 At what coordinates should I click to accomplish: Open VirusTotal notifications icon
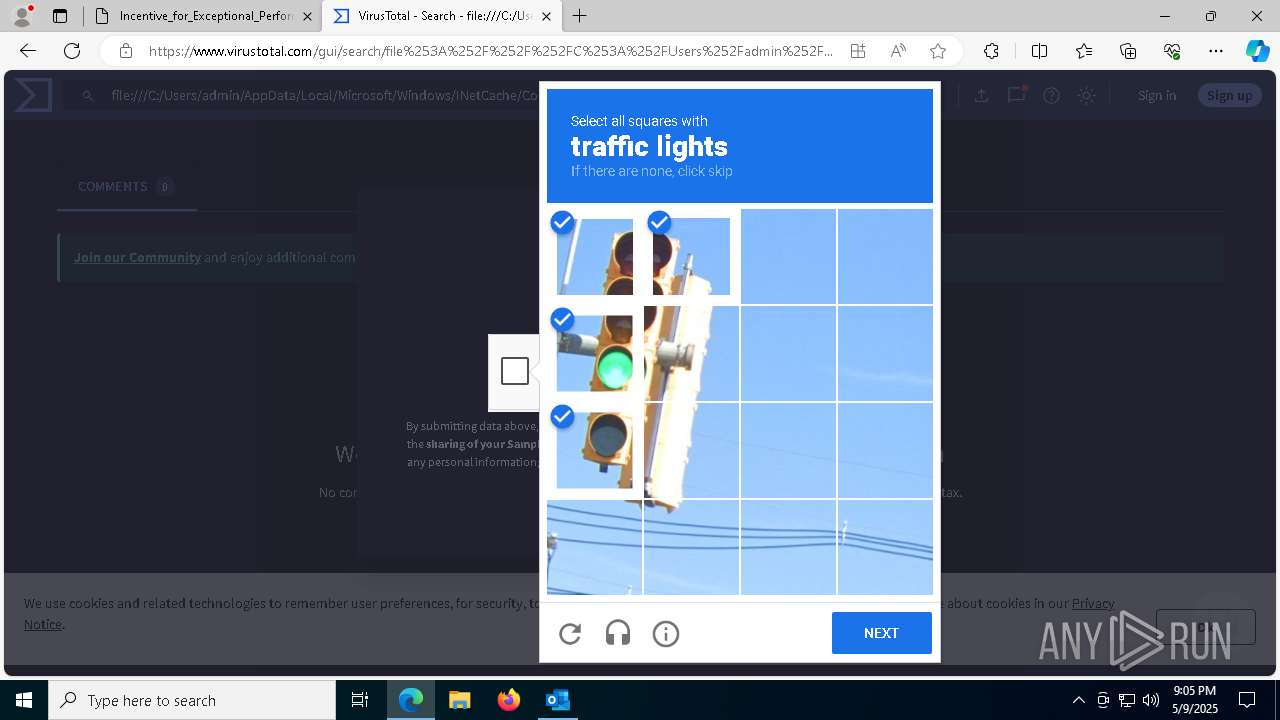pyautogui.click(x=1017, y=95)
